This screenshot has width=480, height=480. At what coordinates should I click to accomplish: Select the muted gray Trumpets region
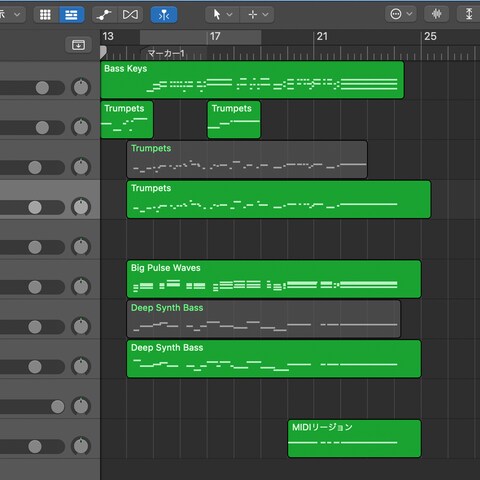(247, 160)
